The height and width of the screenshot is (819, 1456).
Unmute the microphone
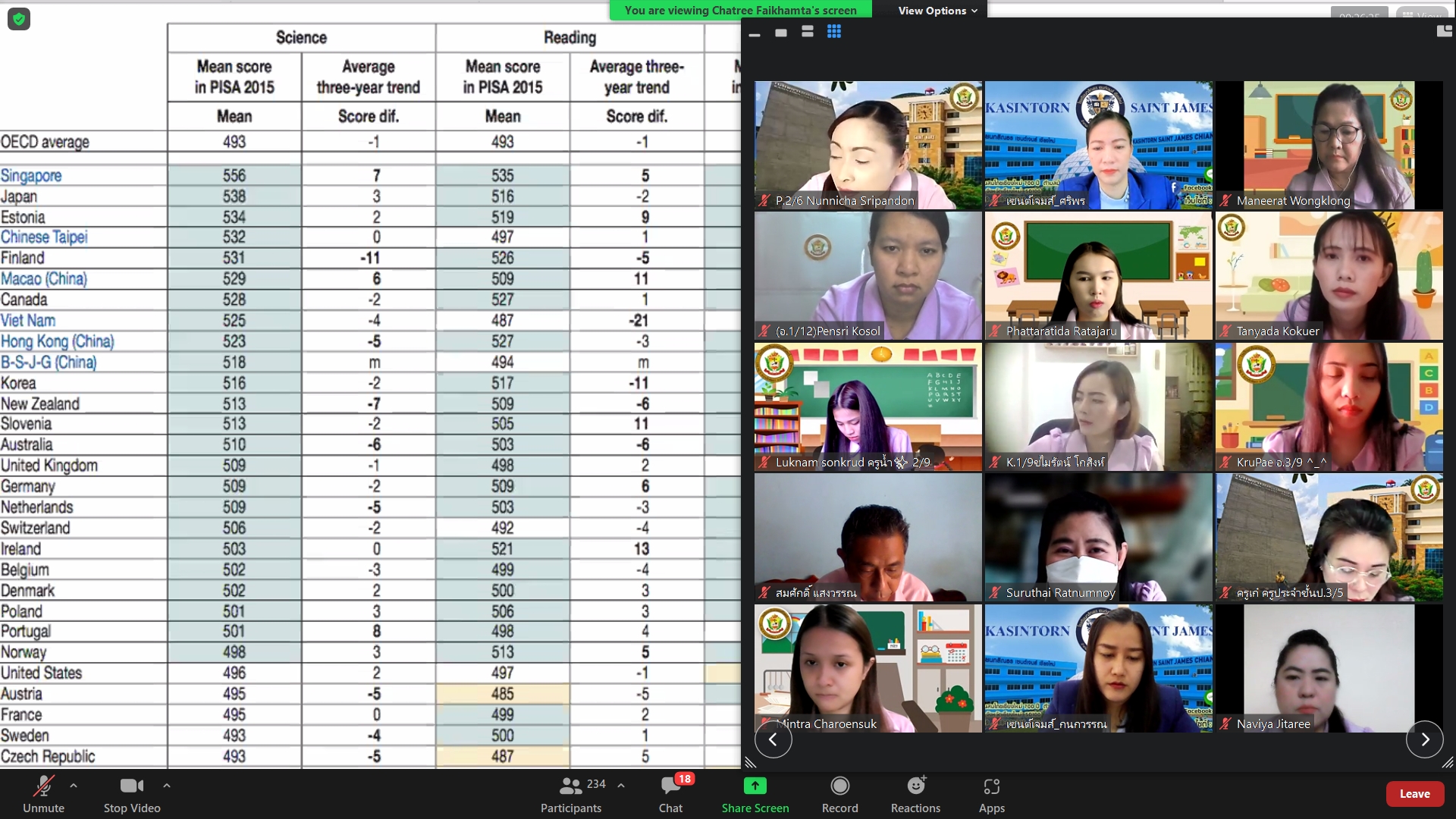43,792
